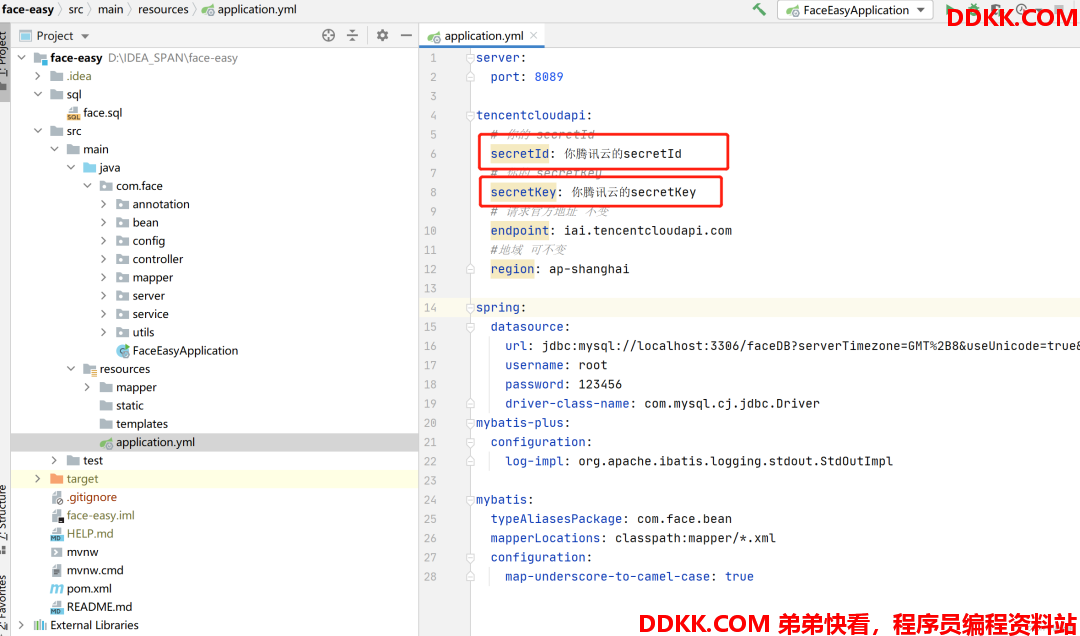The width and height of the screenshot is (1080, 636).
Task: Click resources in the breadcrumb path
Action: pos(163,10)
